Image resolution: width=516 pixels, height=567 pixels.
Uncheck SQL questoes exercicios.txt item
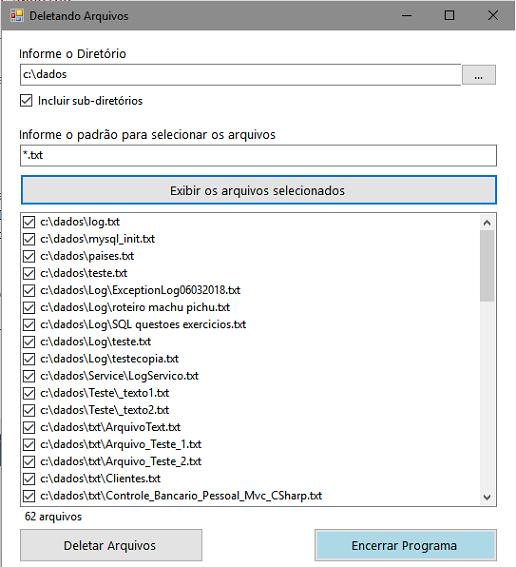click(29, 325)
